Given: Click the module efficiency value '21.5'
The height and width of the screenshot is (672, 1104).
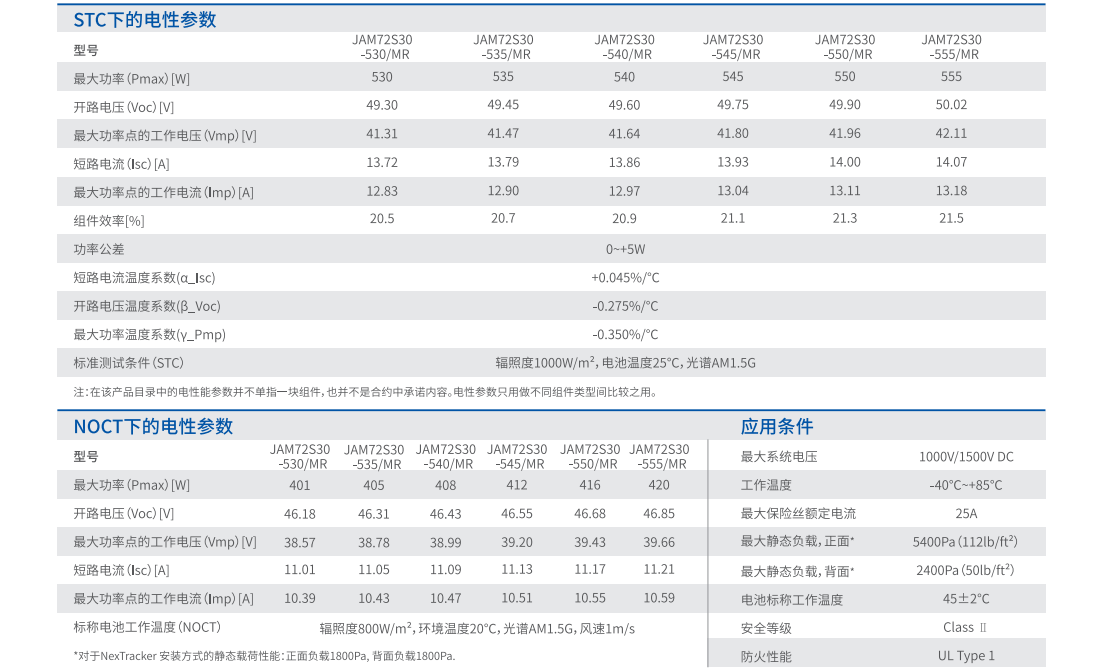Looking at the screenshot, I should [951, 219].
